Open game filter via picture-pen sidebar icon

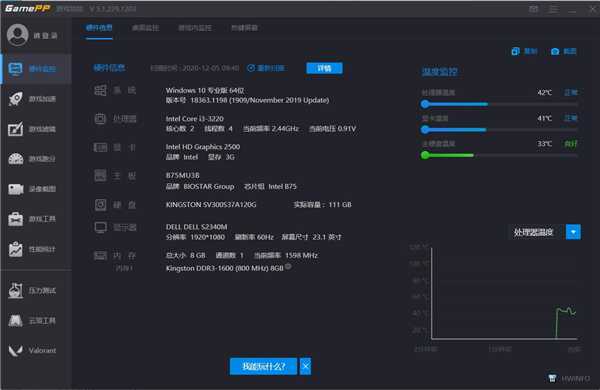pos(16,129)
